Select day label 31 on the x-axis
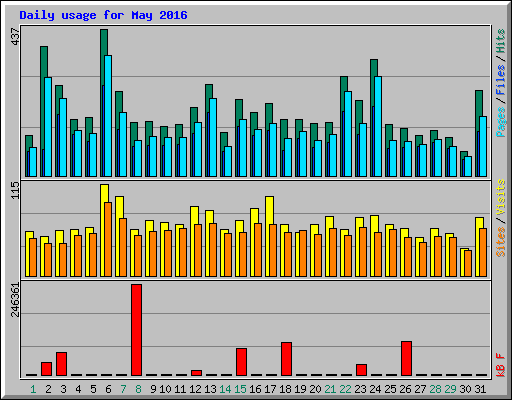The height and width of the screenshot is (400, 512). coord(480,389)
